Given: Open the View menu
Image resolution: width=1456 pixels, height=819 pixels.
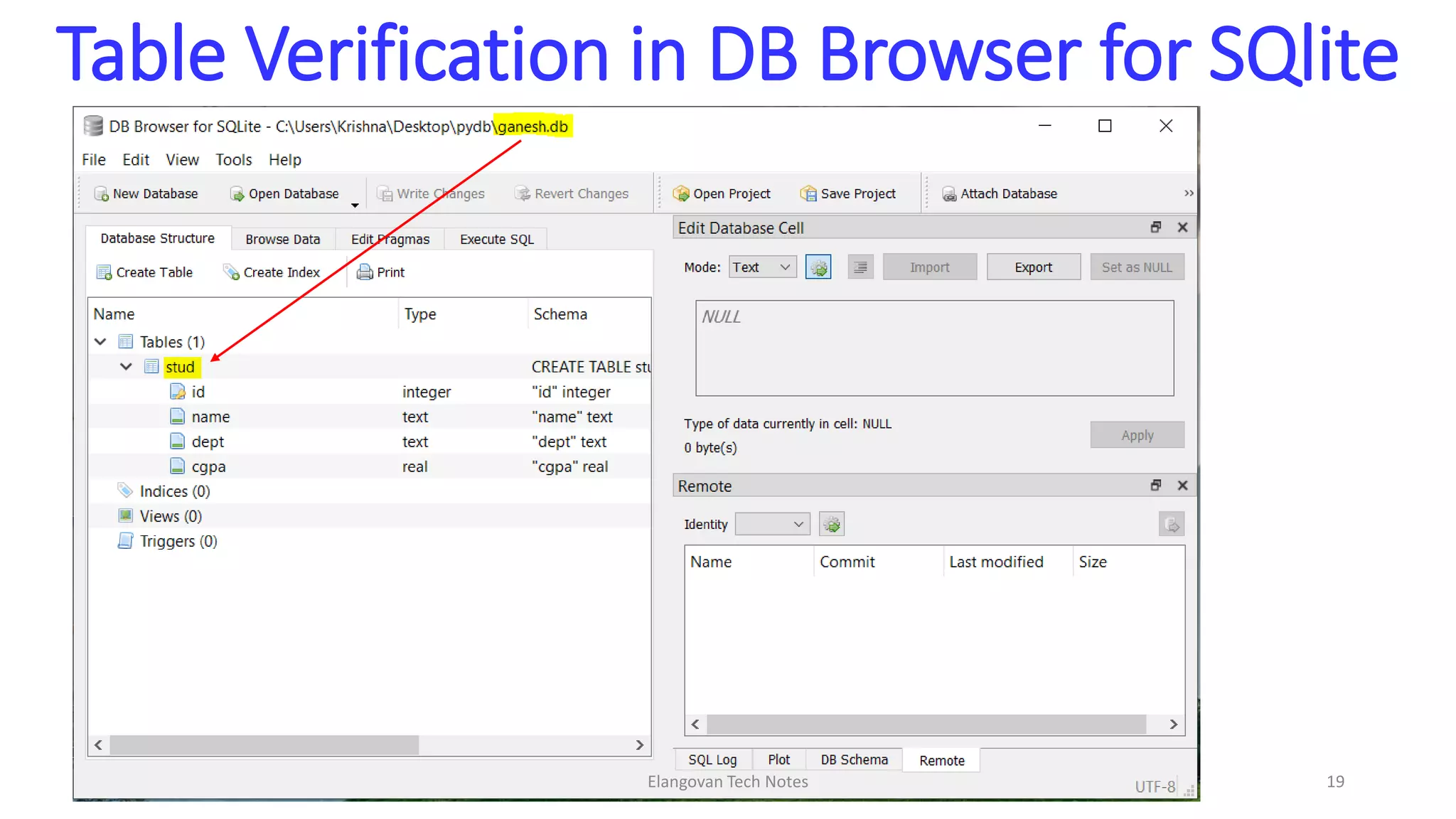Looking at the screenshot, I should [182, 160].
